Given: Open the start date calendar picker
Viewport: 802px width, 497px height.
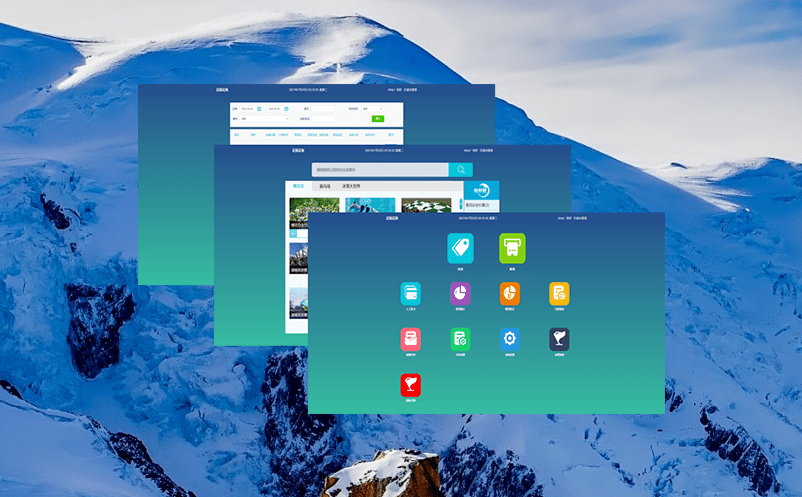Looking at the screenshot, I should pyautogui.click(x=259, y=108).
